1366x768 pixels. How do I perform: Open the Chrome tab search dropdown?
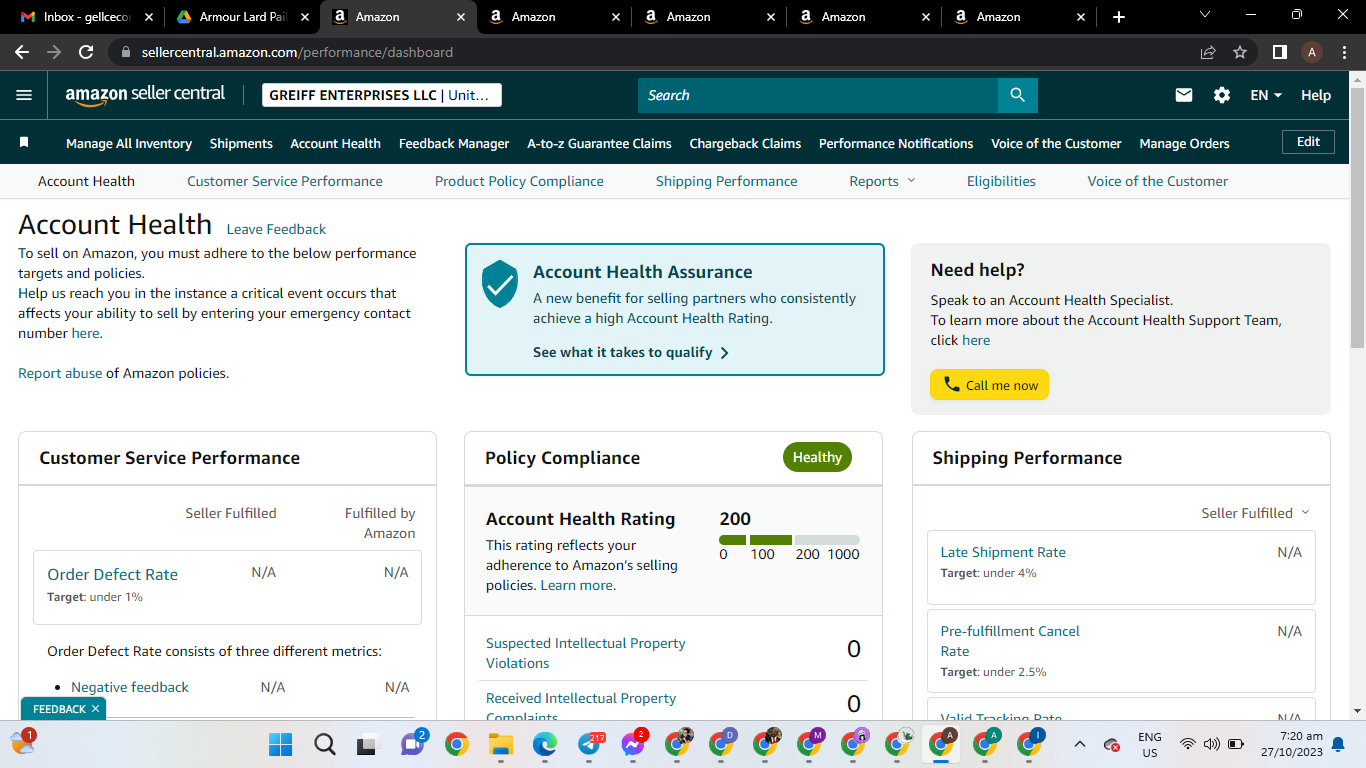[1204, 15]
